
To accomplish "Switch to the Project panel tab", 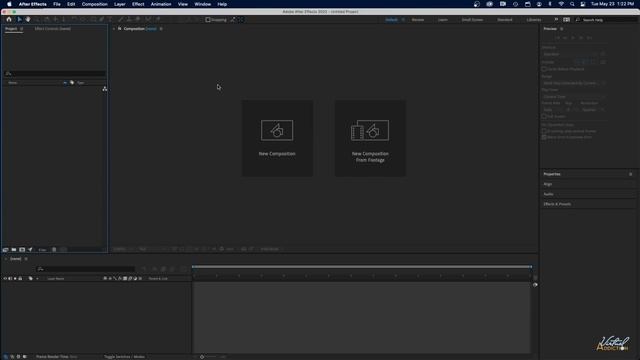I will 11,29.
